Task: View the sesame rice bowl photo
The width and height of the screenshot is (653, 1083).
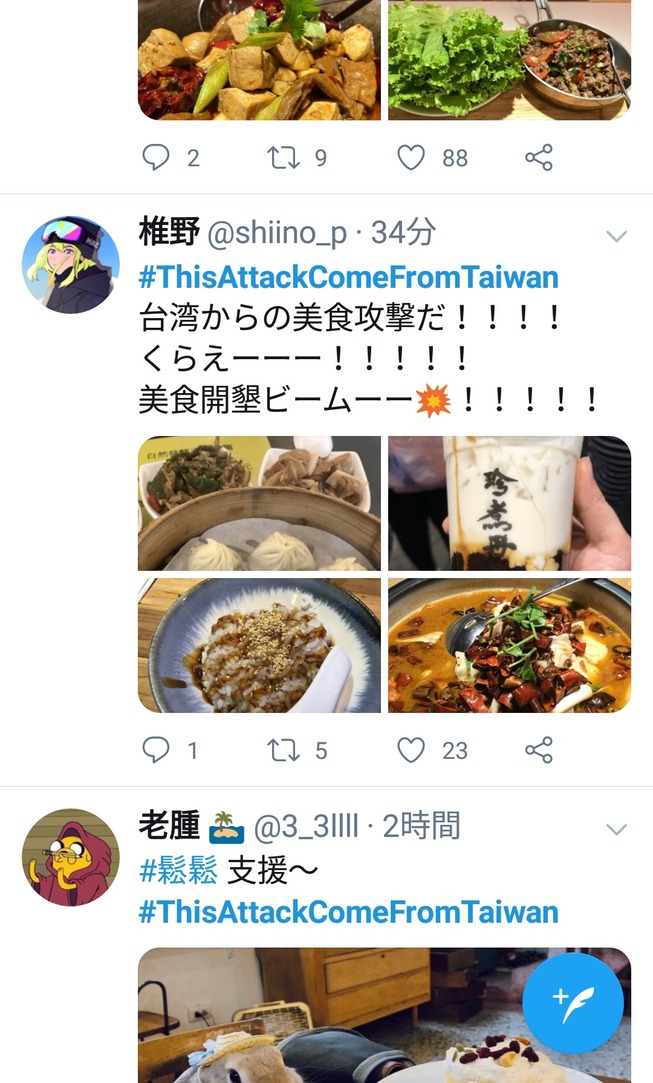Action: tap(259, 645)
